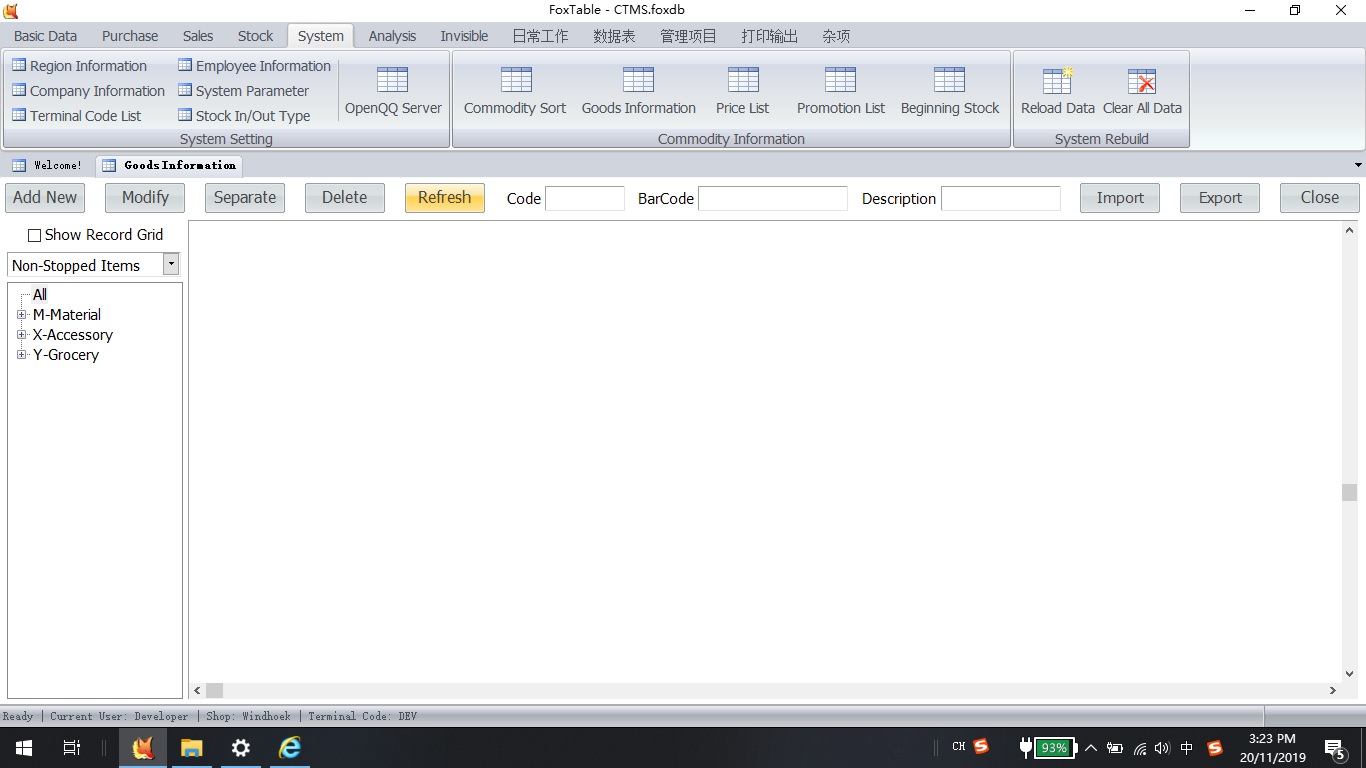Open the Non-Stopped Items dropdown
Viewport: 1366px width, 768px height.
[171, 264]
